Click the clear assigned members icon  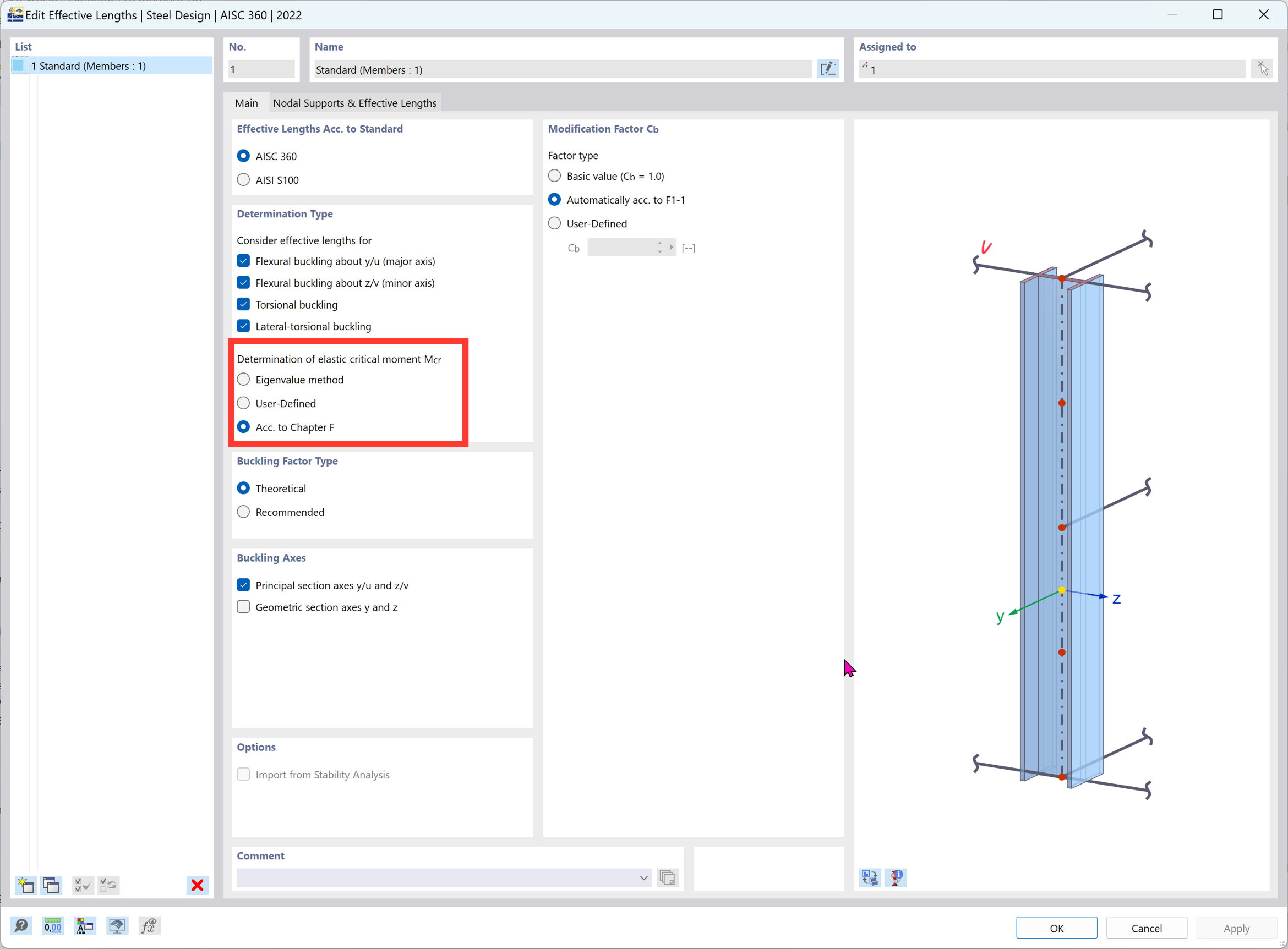[1266, 68]
